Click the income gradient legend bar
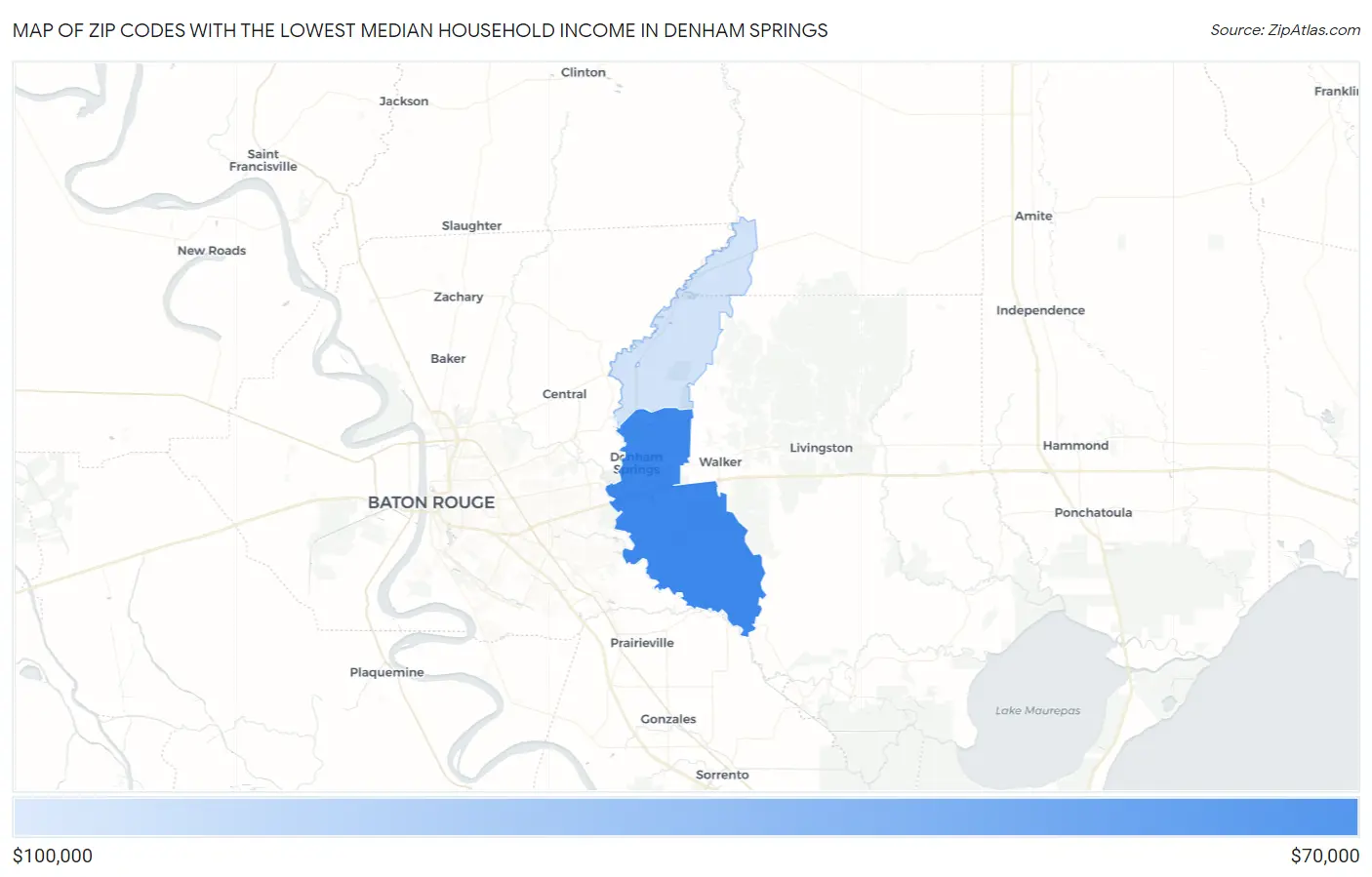Image resolution: width=1372 pixels, height=877 pixels. pyautogui.click(x=686, y=817)
